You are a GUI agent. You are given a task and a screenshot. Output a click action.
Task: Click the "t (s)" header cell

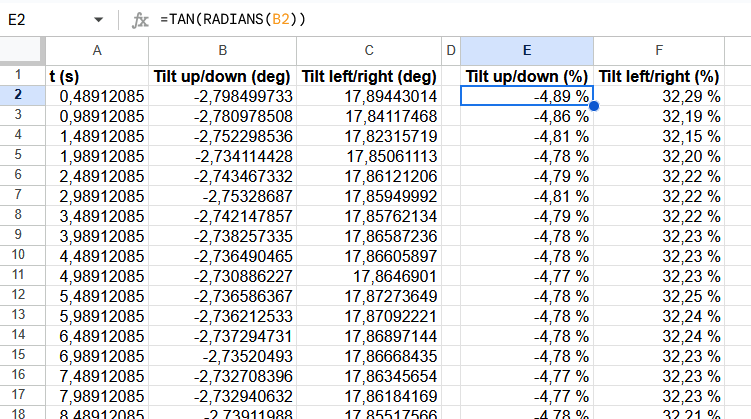[96, 75]
